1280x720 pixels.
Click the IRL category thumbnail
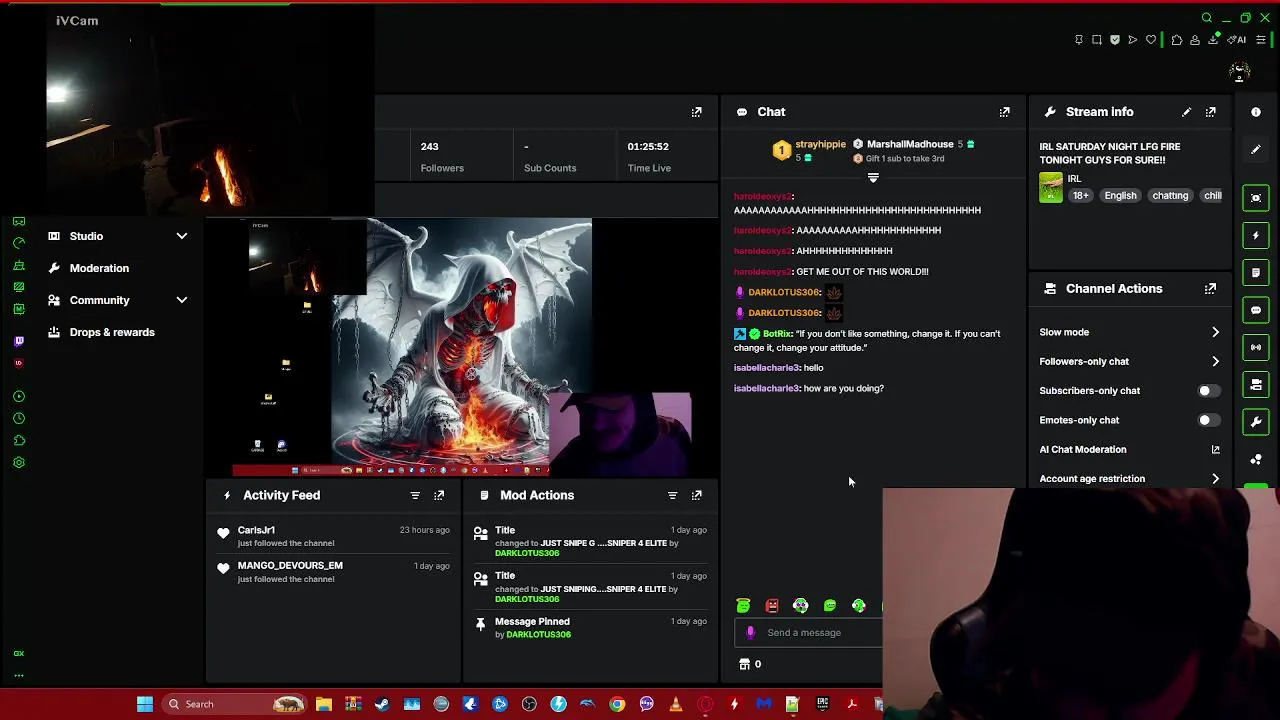pyautogui.click(x=1051, y=188)
